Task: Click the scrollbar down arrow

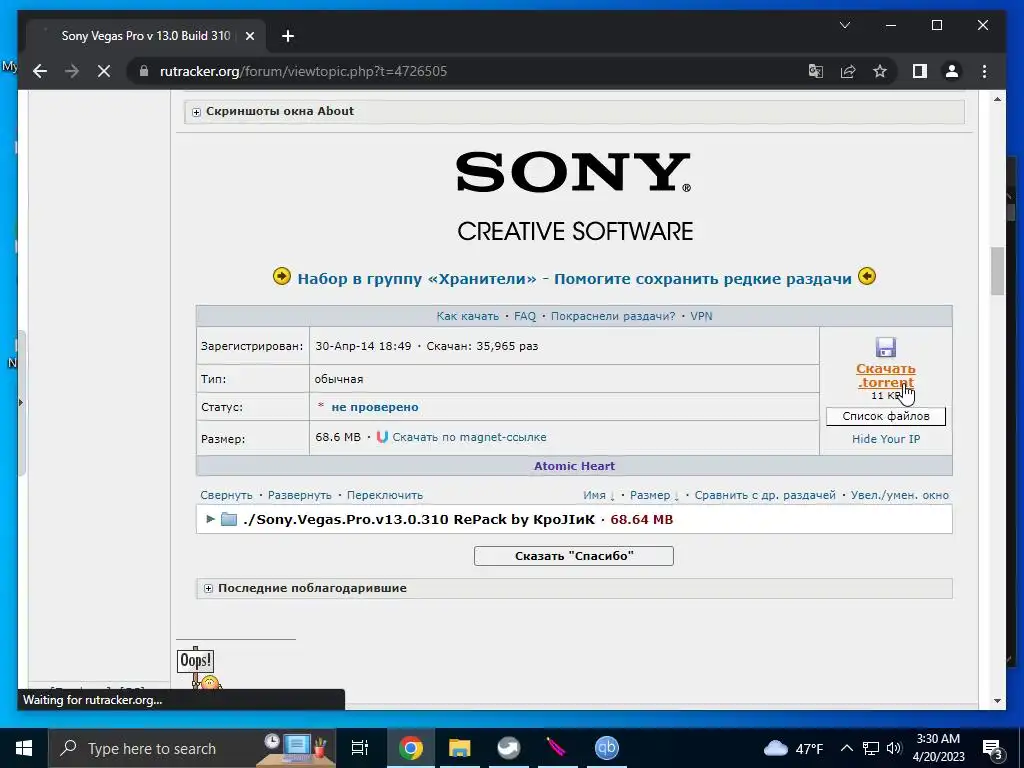Action: click(x=997, y=701)
